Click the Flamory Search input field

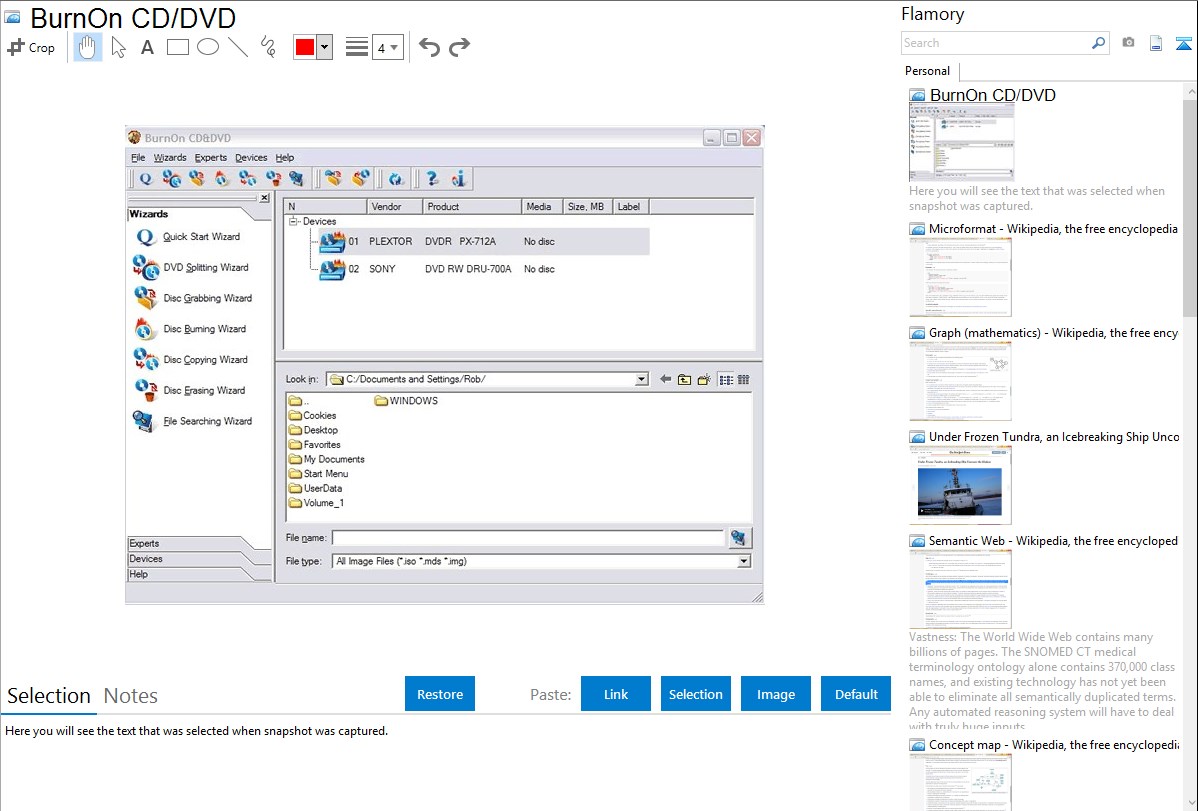click(x=996, y=44)
